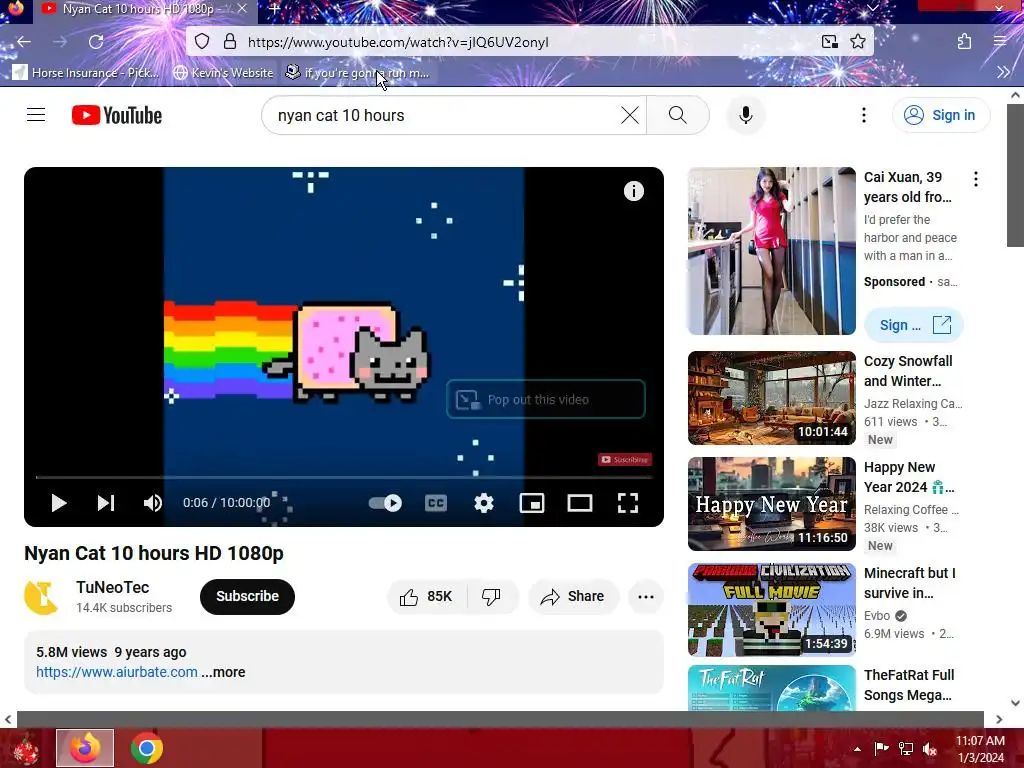Switch to theater mode
1024x768 pixels.
click(579, 503)
